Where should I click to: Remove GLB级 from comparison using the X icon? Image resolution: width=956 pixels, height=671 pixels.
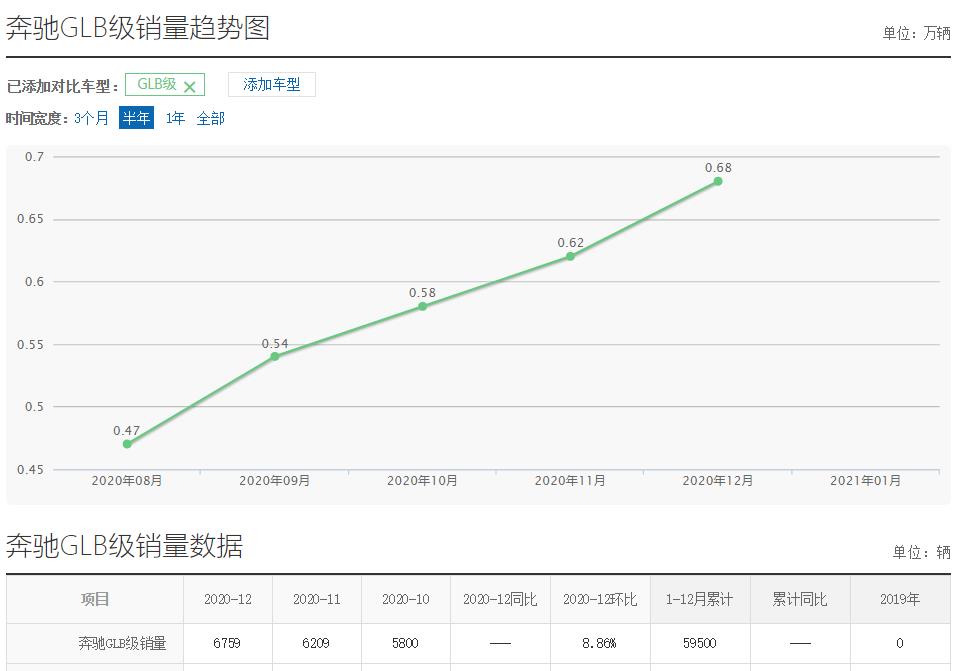pos(190,87)
